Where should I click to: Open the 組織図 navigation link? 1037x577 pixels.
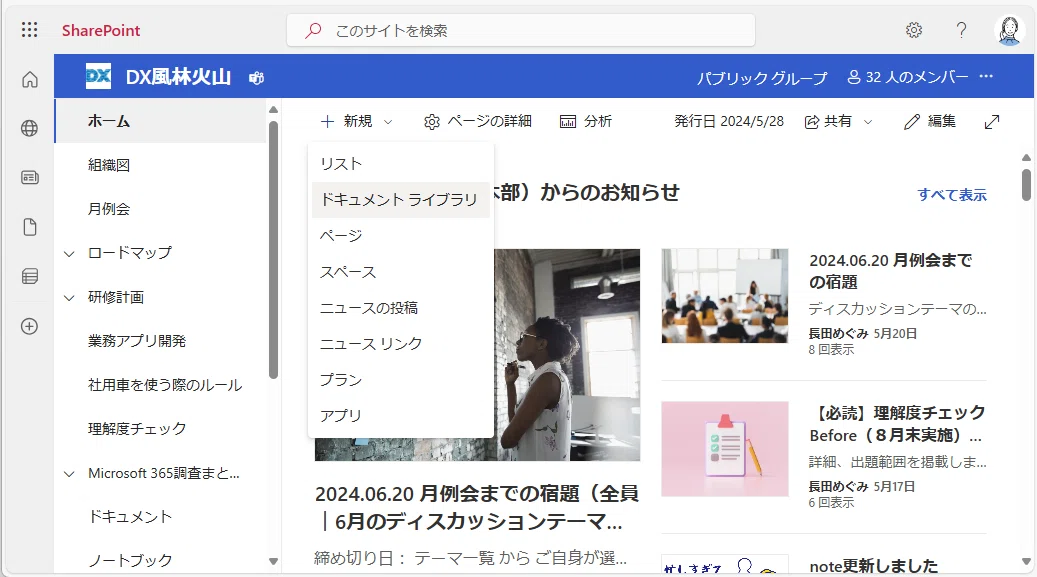[109, 165]
